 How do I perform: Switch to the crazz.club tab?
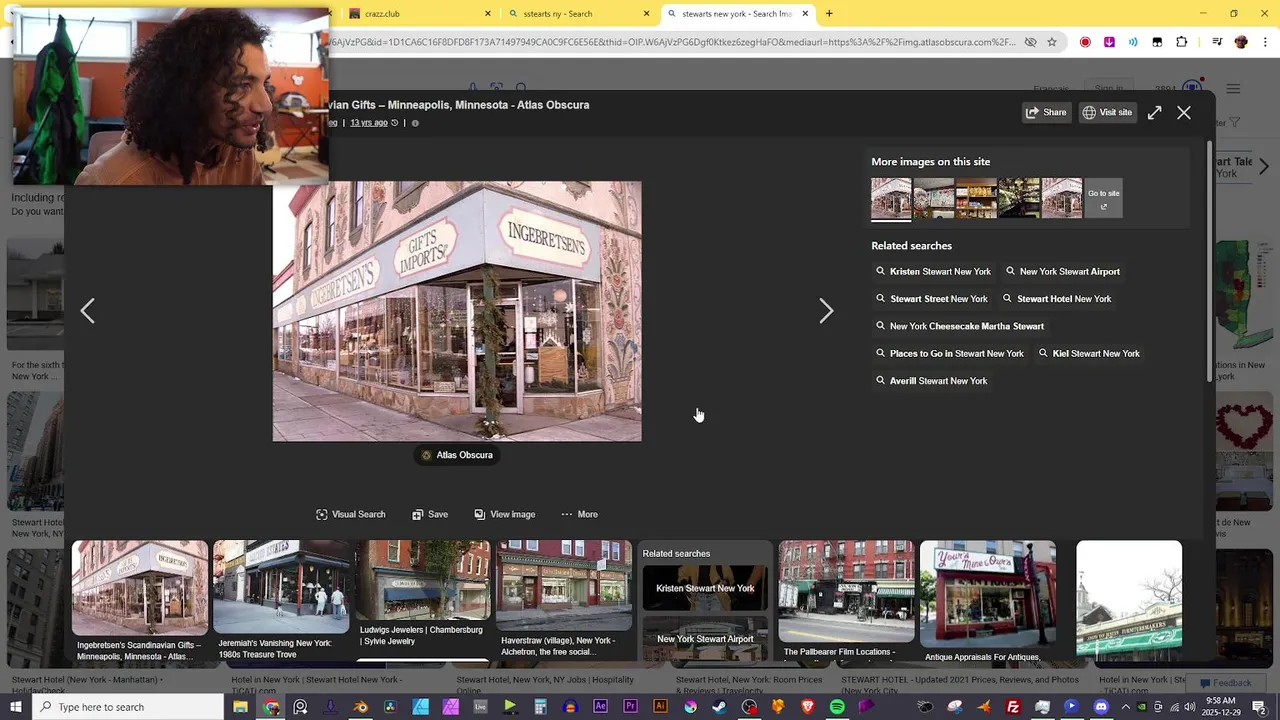click(415, 14)
